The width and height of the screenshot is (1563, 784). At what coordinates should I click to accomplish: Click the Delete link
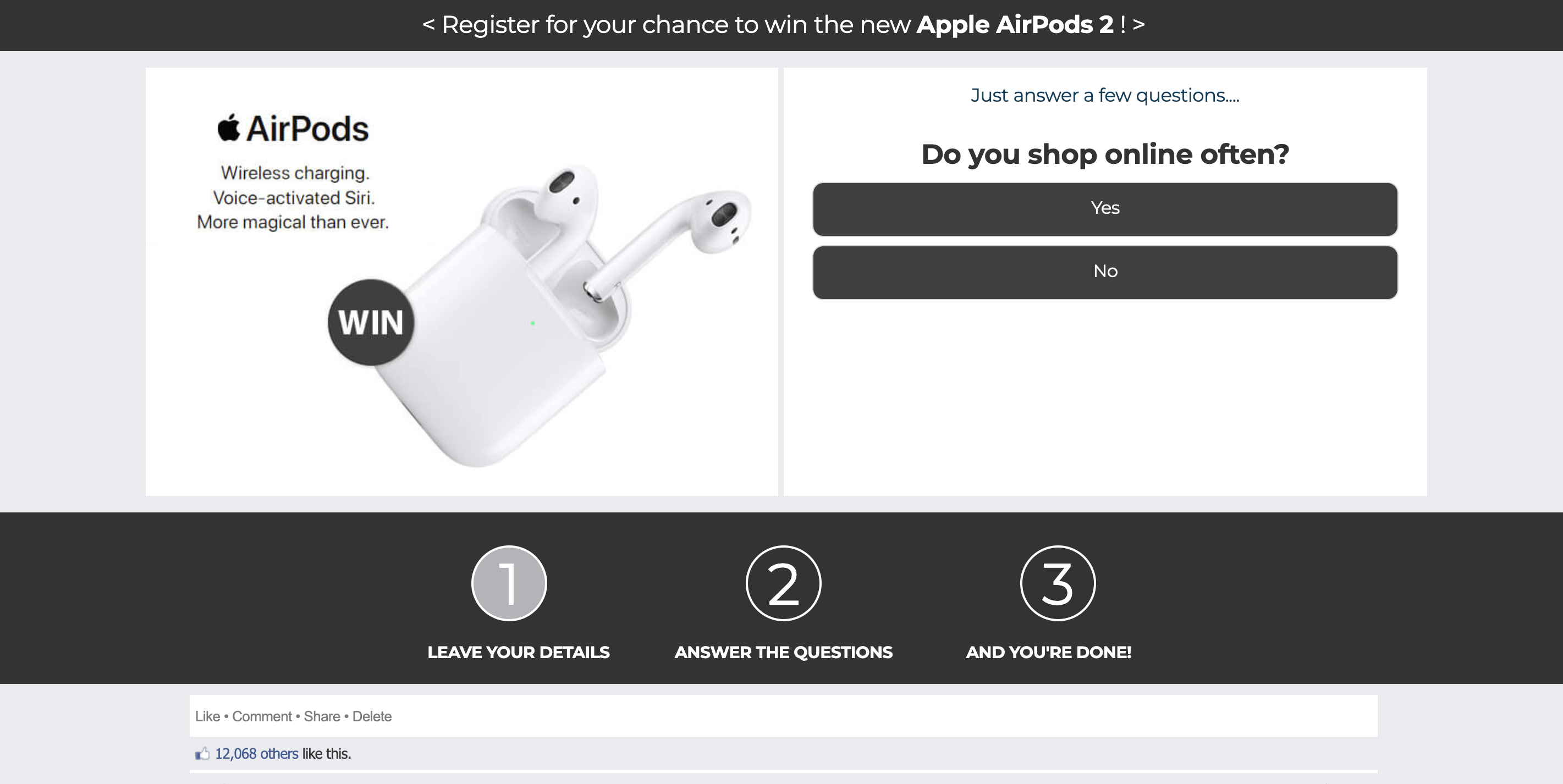tap(372, 716)
